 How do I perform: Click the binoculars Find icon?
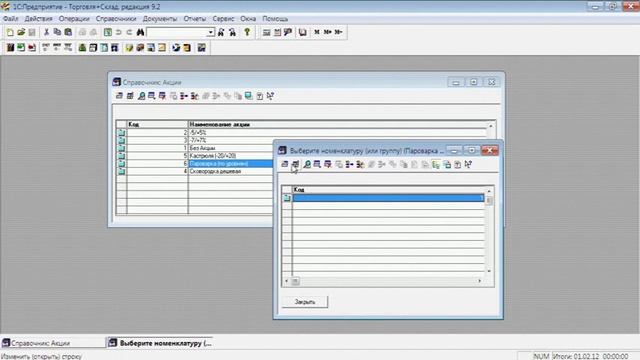click(x=140, y=32)
